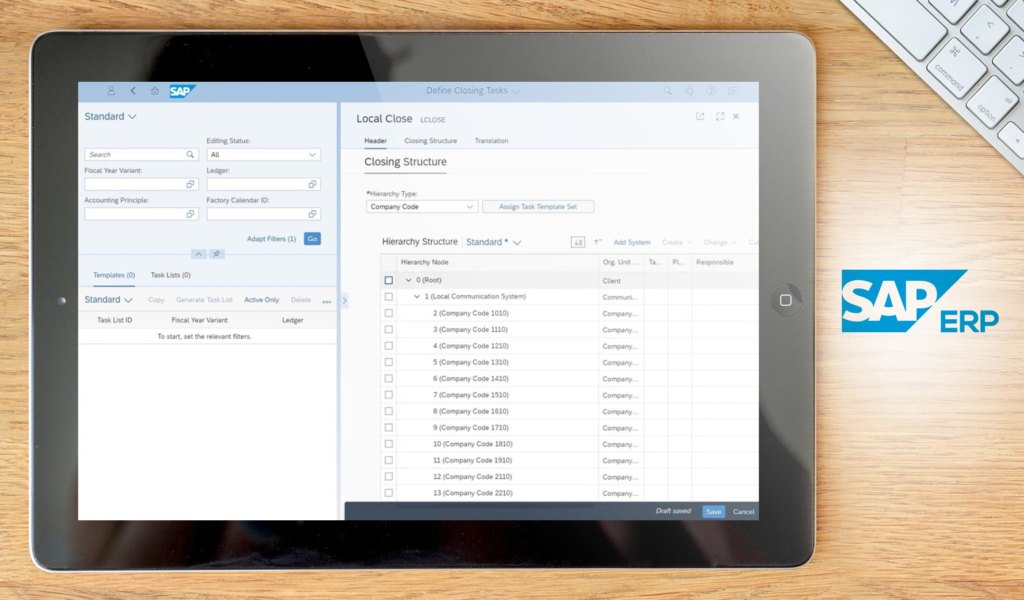The image size is (1024, 600).
Task: Pin the filter bar using the pin icon
Action: pos(216,253)
